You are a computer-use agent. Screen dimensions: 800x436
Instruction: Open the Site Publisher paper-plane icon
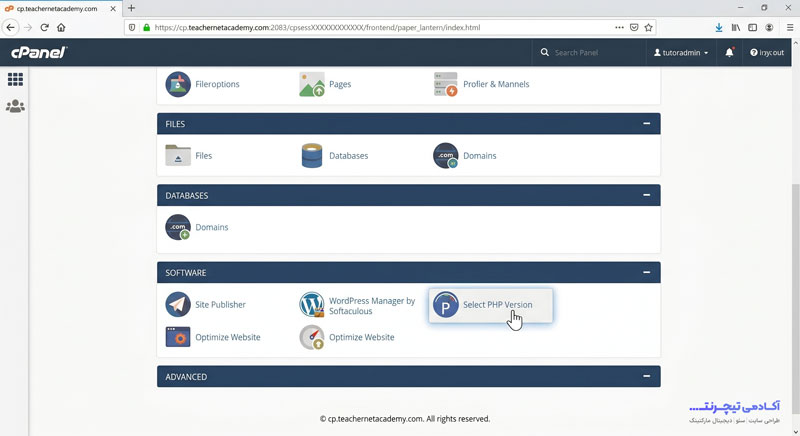[x=178, y=304]
